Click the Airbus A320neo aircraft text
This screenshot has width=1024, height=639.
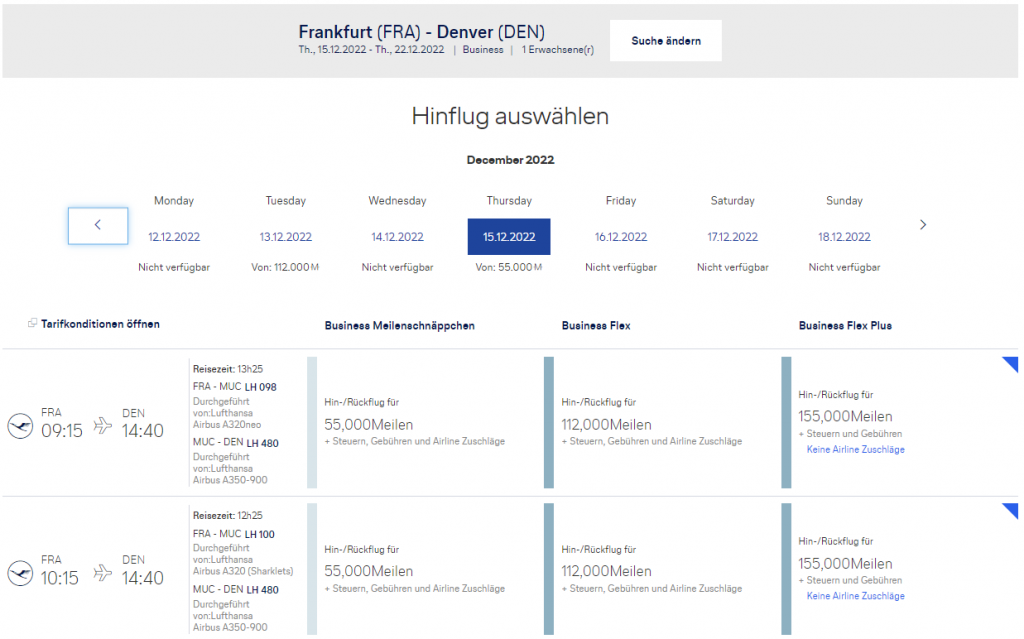227,425
